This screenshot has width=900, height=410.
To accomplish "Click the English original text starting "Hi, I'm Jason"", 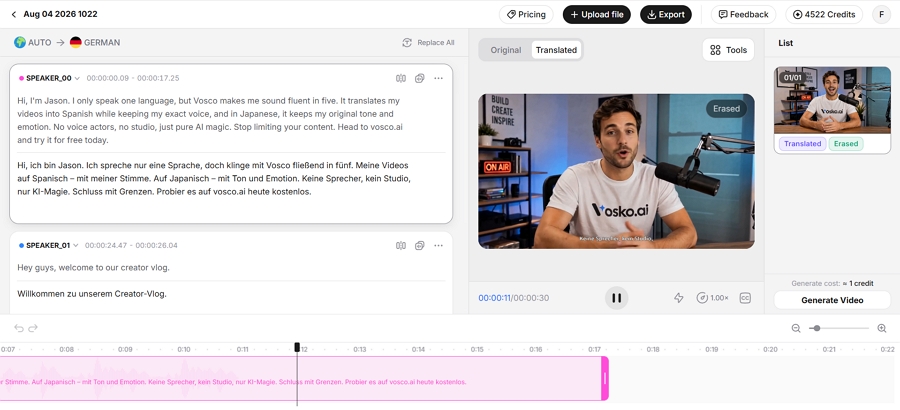I will click(210, 120).
